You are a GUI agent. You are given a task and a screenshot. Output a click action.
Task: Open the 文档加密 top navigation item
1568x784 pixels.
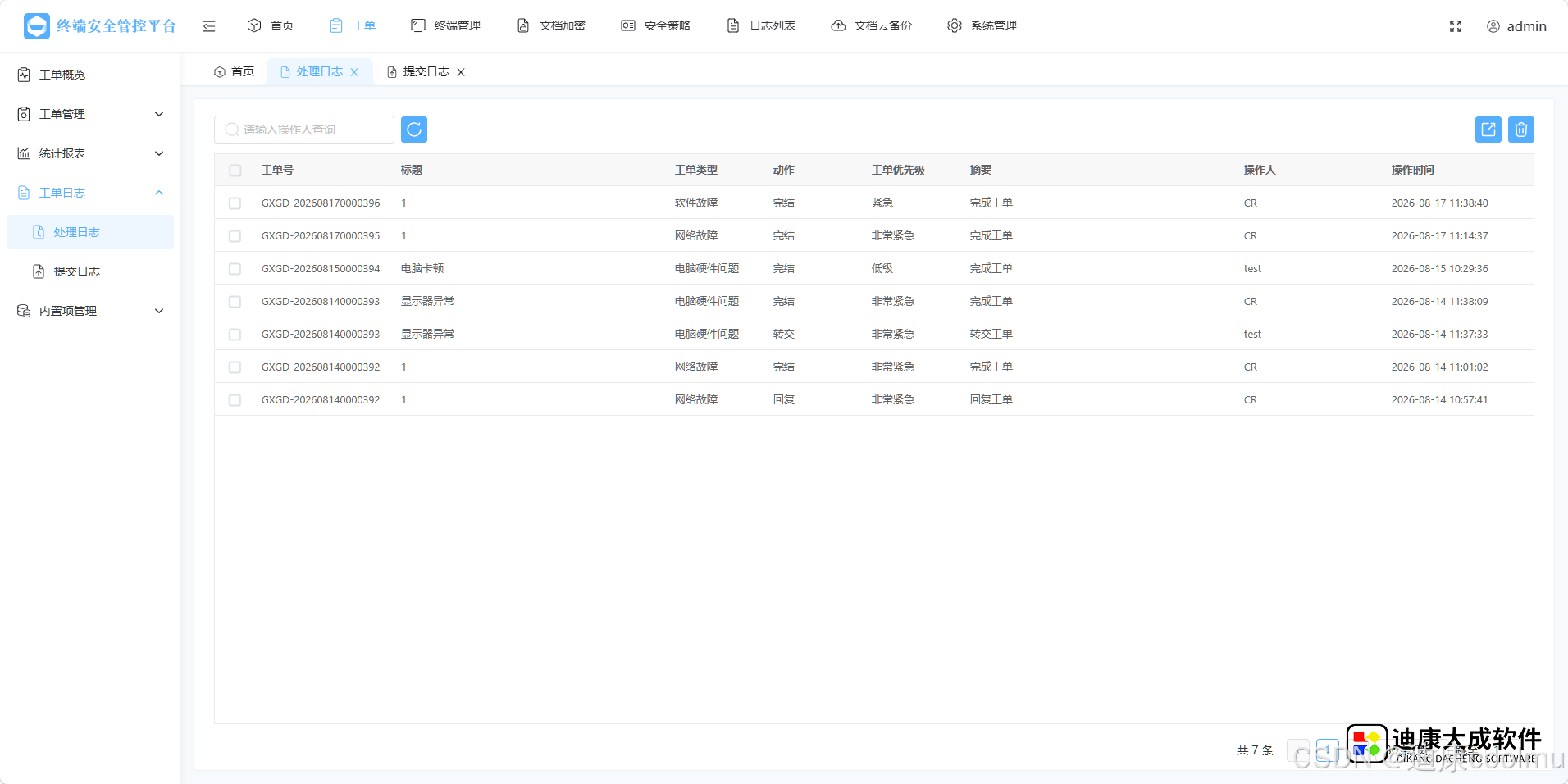[x=551, y=25]
